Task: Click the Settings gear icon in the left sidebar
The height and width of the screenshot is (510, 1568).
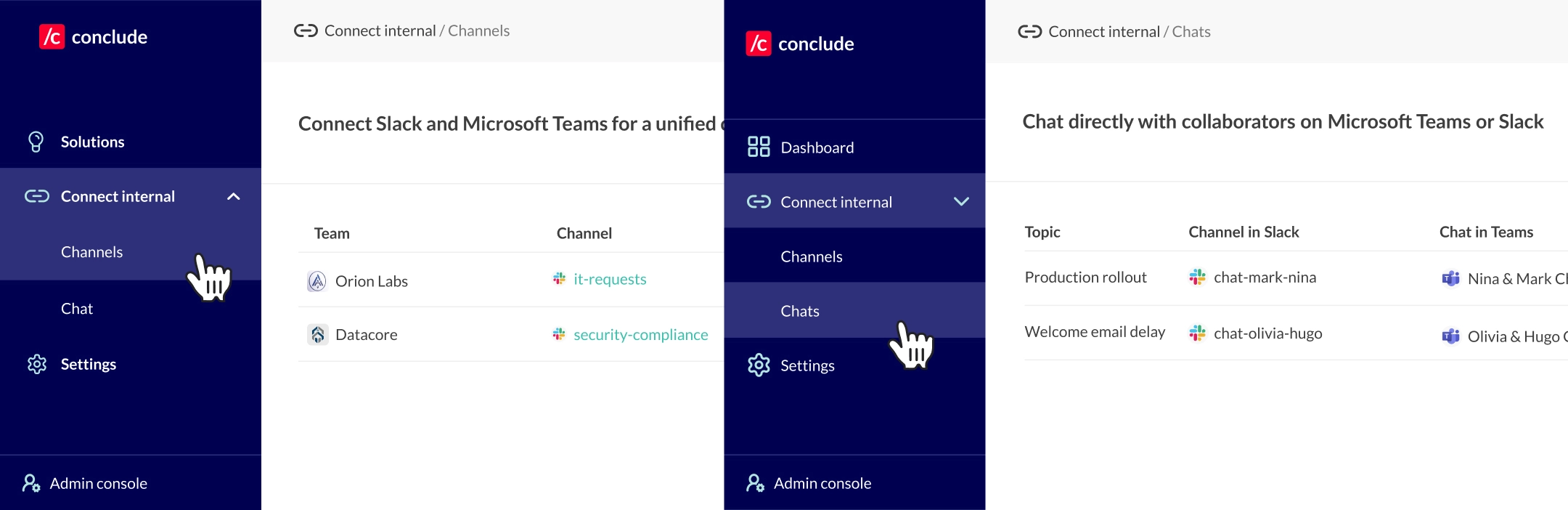Action: coord(36,364)
